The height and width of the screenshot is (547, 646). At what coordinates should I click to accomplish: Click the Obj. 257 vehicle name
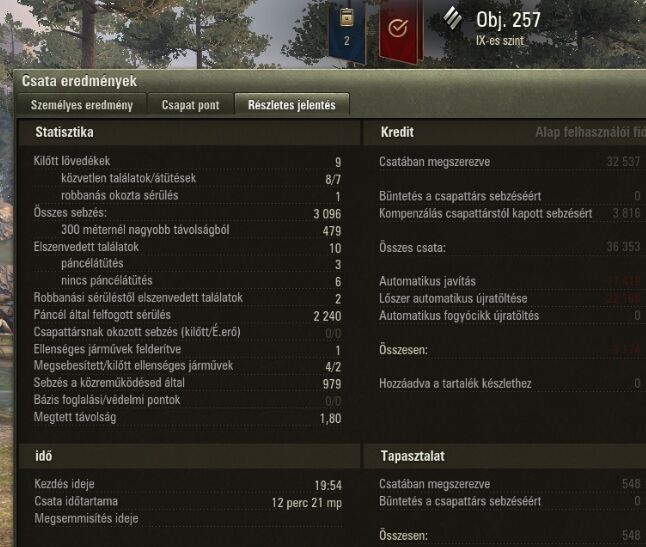[x=508, y=20]
